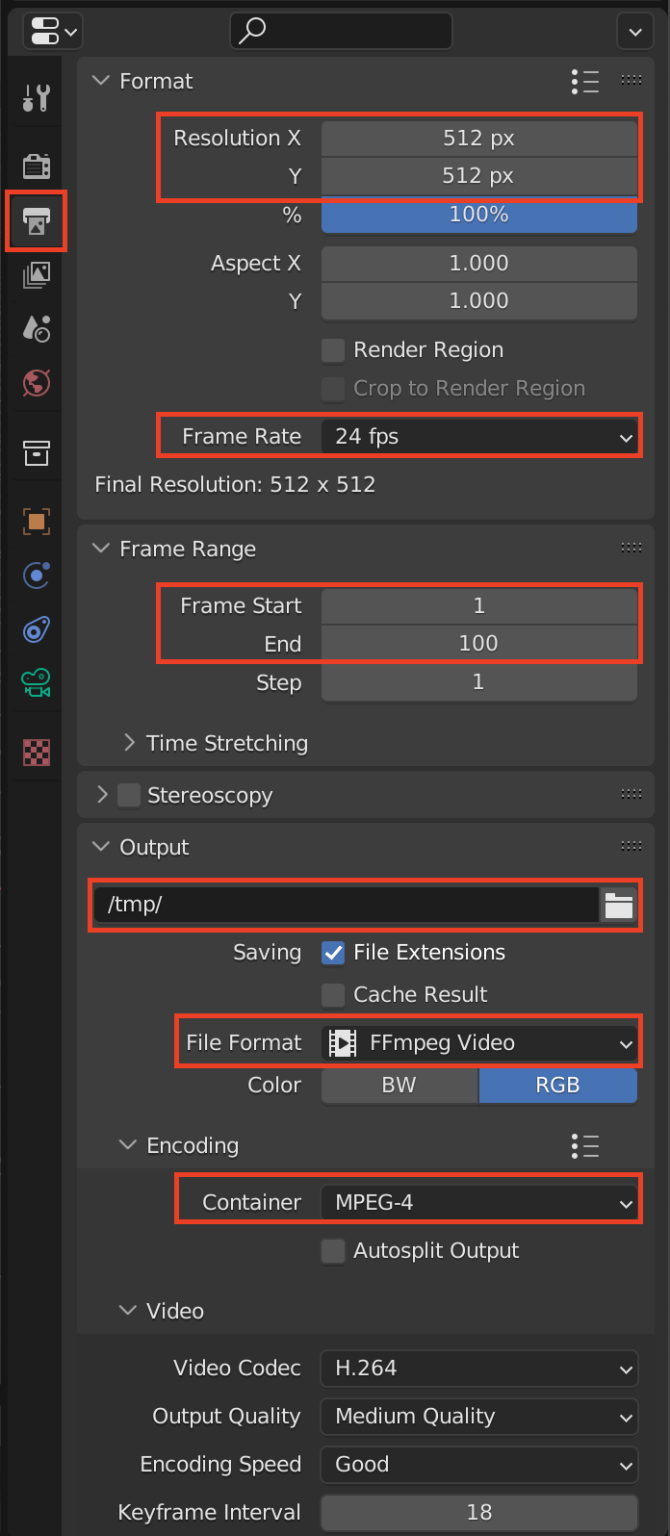Click the /tmp/ output path field
The image size is (670, 1536).
point(340,903)
